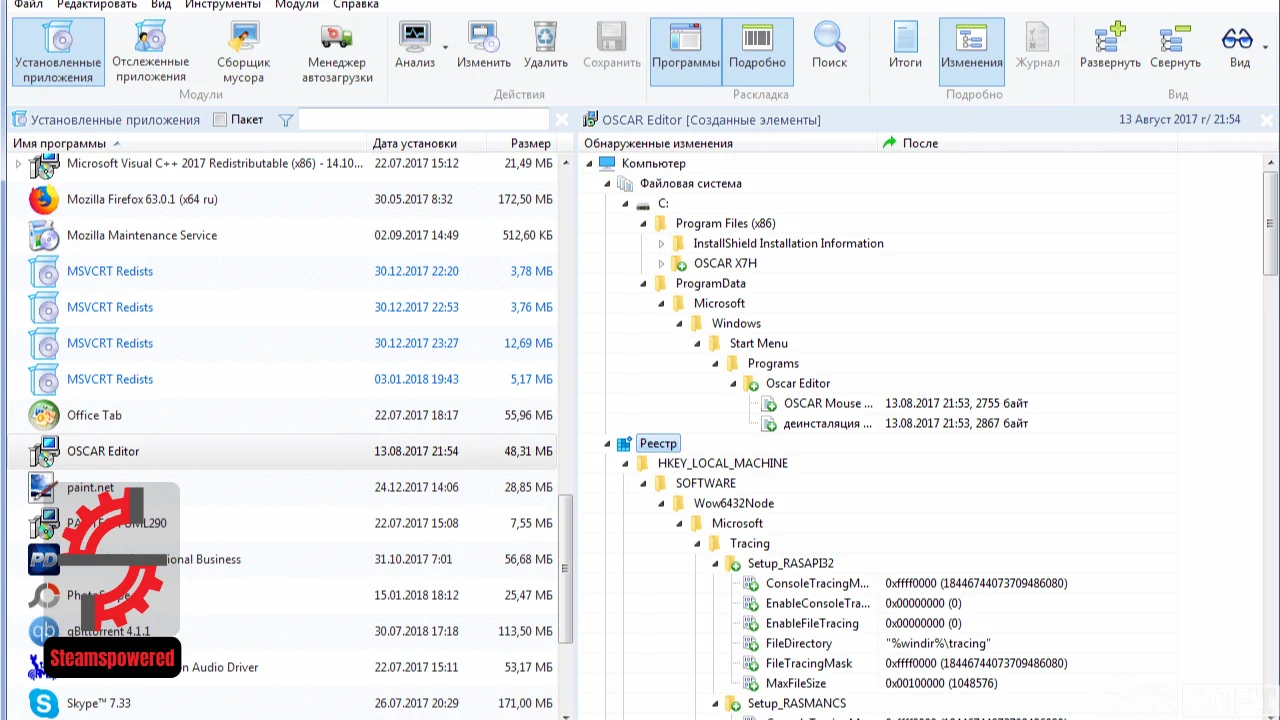The width and height of the screenshot is (1280, 720).
Task: Select the Office Tab program
Action: pos(283,415)
